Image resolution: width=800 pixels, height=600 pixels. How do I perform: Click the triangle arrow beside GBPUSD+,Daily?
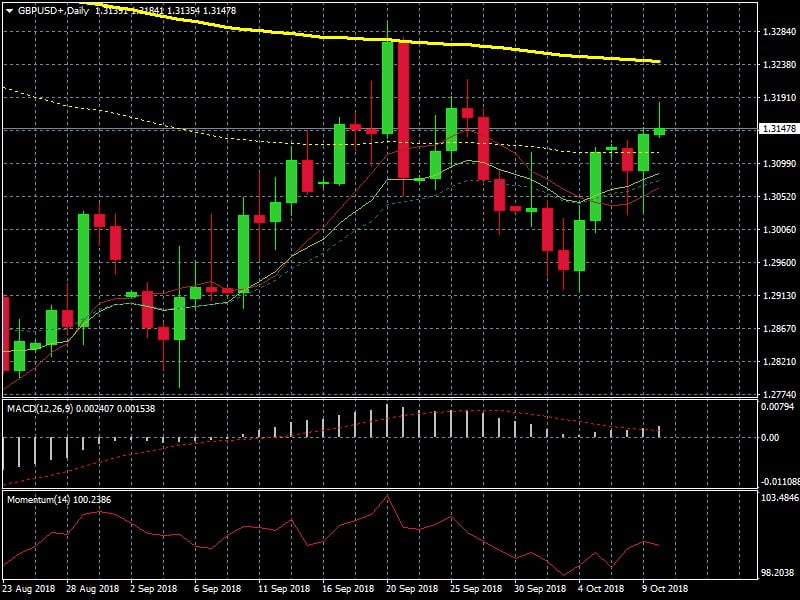pyautogui.click(x=10, y=10)
